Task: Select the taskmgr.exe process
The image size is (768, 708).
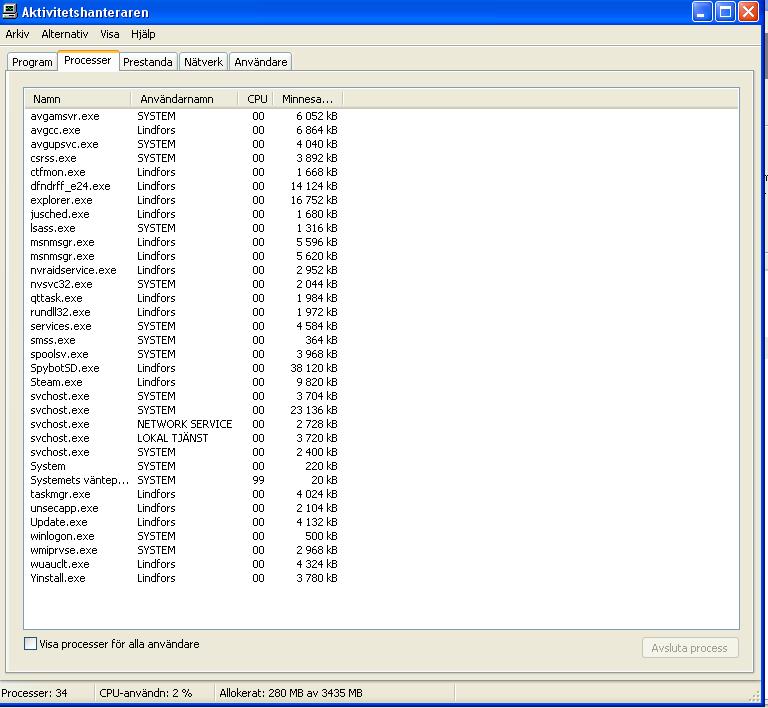Action: pyautogui.click(x=184, y=494)
